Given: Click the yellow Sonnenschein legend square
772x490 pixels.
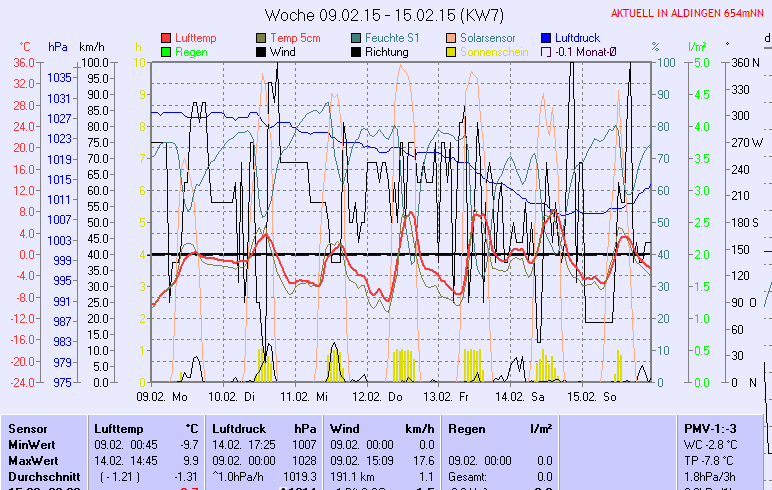Looking at the screenshot, I should [452, 52].
